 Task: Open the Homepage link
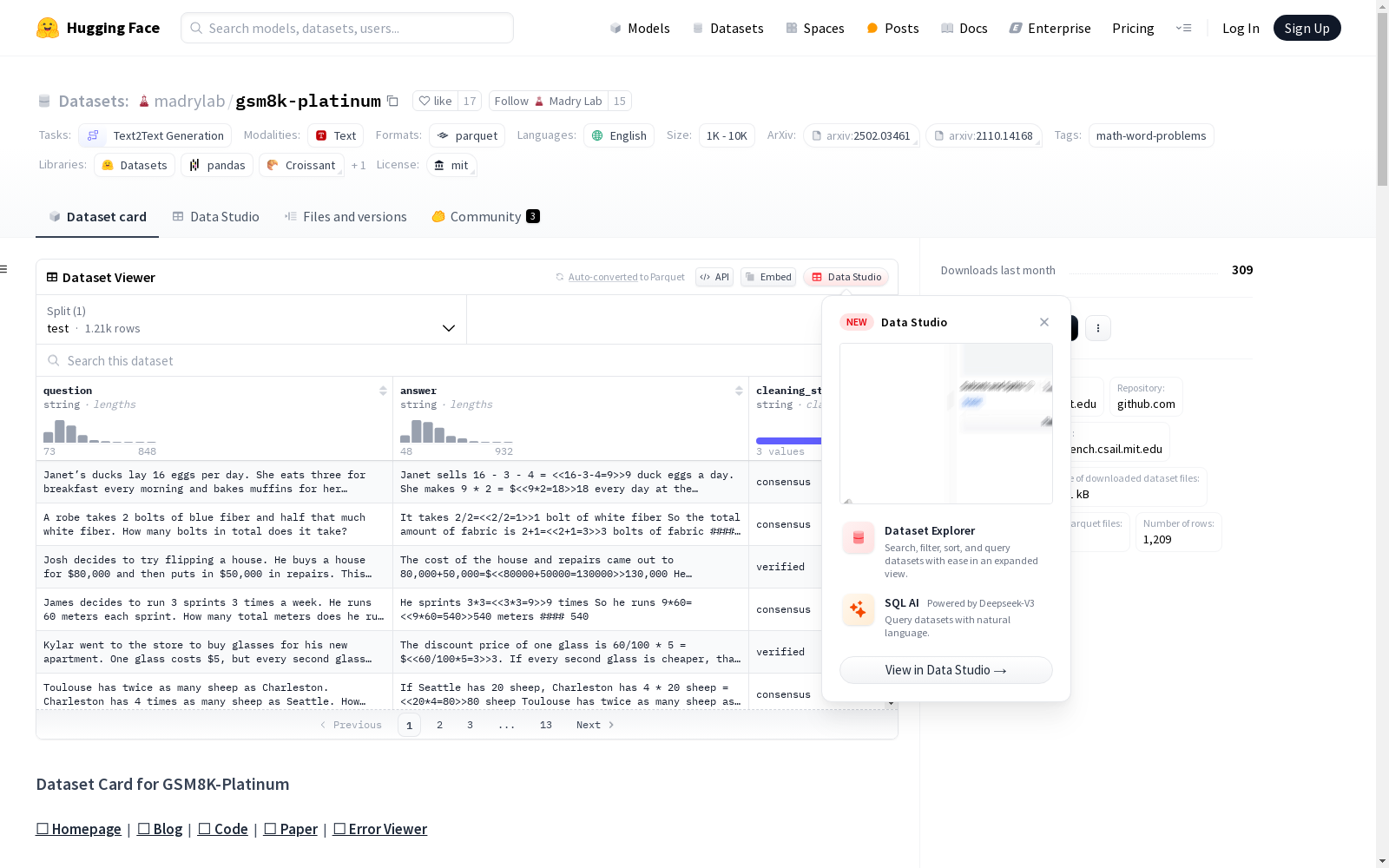pos(78,829)
